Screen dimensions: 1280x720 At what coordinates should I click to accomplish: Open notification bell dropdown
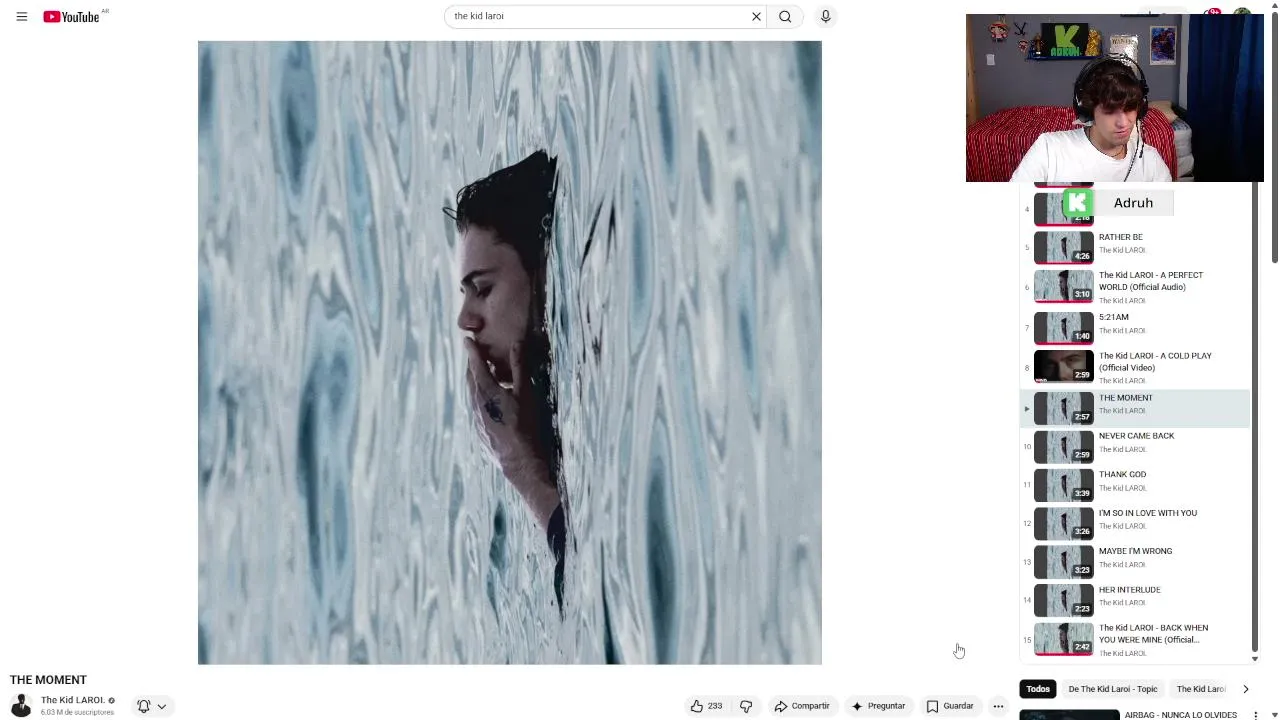click(x=152, y=706)
